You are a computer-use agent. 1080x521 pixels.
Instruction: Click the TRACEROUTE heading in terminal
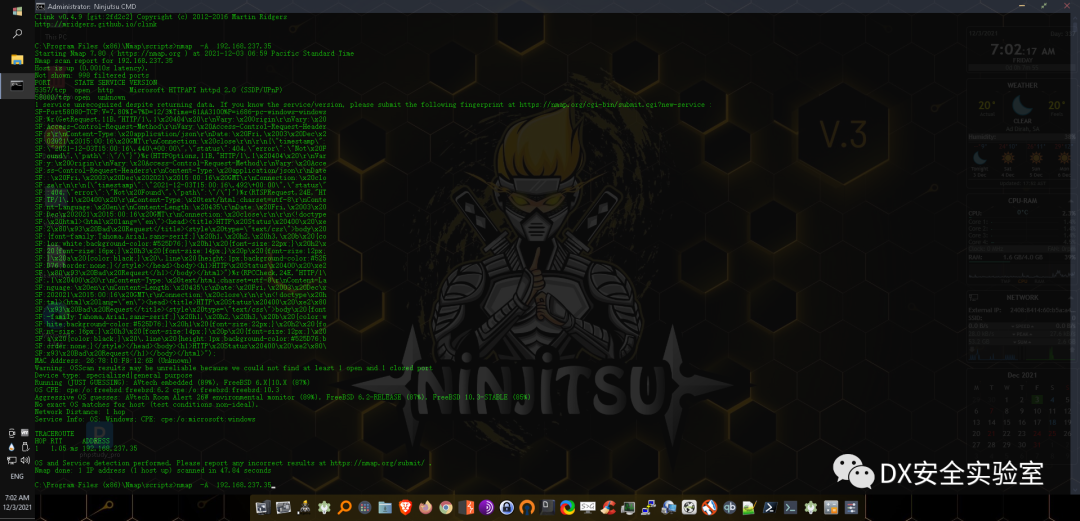pos(54,433)
